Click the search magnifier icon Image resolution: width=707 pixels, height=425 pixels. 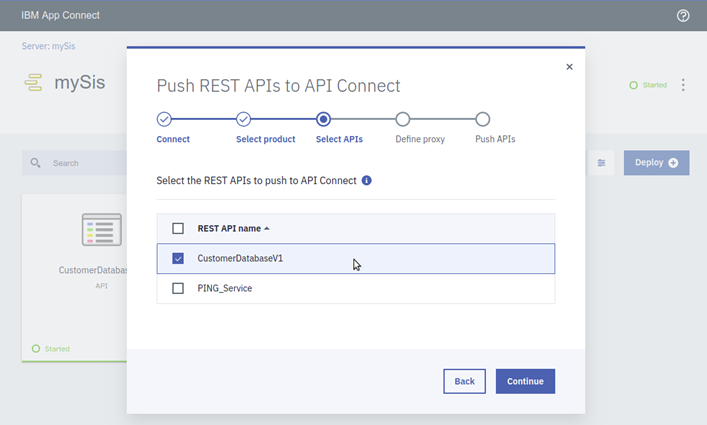pos(35,163)
